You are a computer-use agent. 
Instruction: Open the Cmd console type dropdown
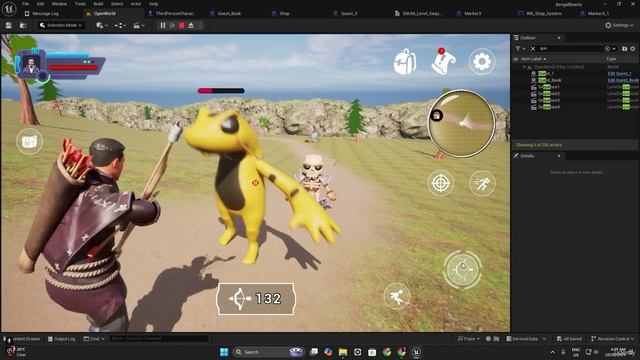[x=94, y=339]
